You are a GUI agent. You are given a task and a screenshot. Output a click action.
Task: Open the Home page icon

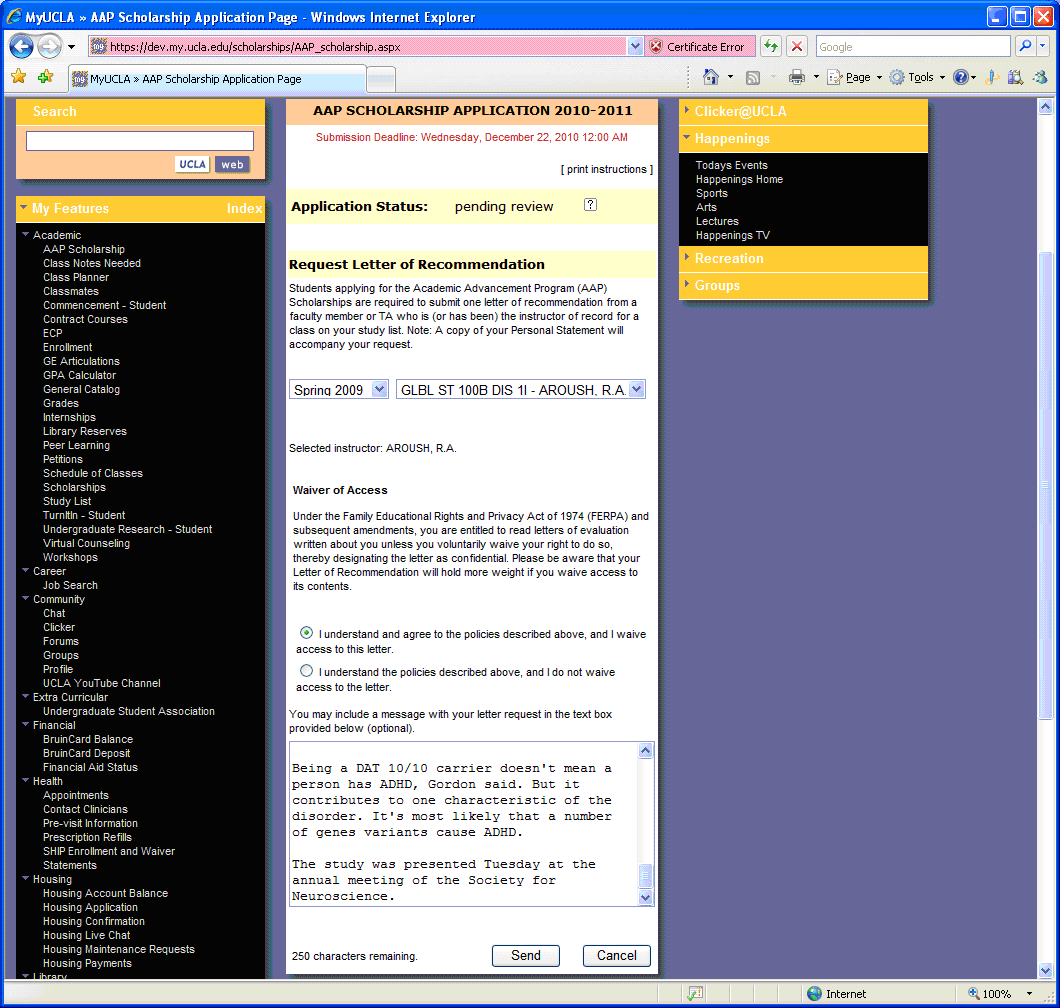click(x=711, y=77)
